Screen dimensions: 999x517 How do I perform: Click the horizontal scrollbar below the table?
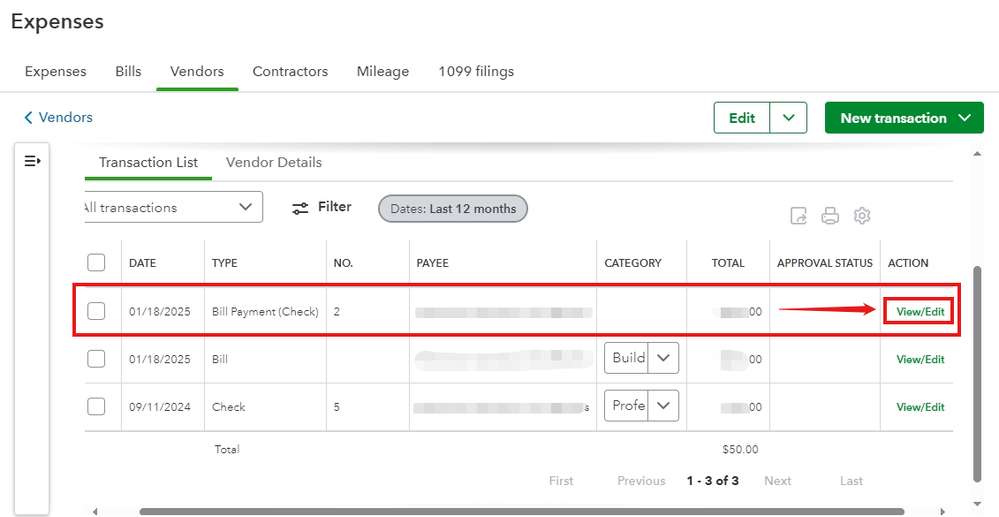[x=520, y=511]
